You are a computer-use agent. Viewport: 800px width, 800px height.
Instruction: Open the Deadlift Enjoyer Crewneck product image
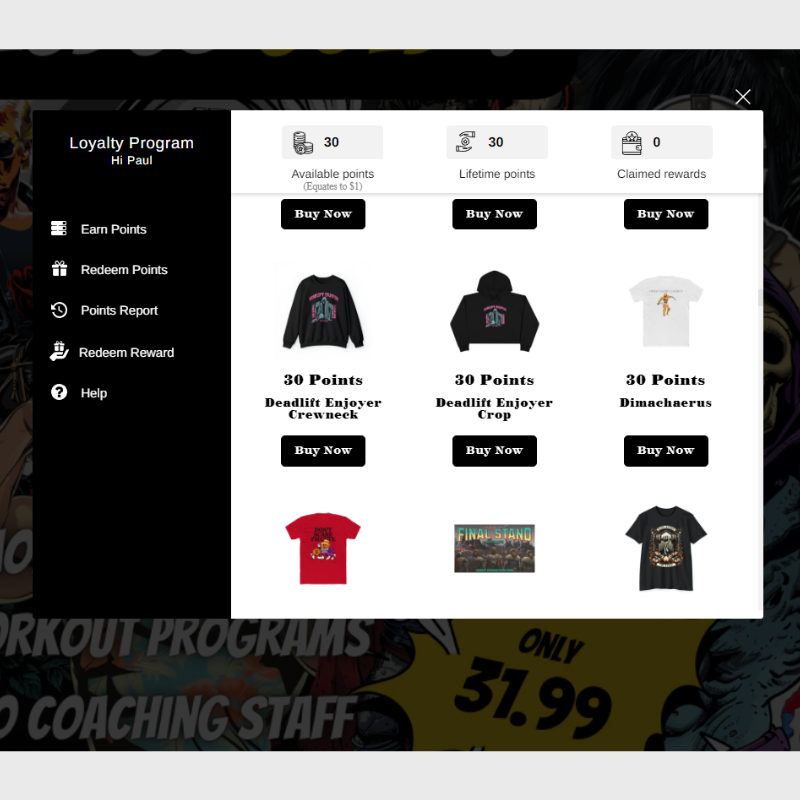click(323, 311)
